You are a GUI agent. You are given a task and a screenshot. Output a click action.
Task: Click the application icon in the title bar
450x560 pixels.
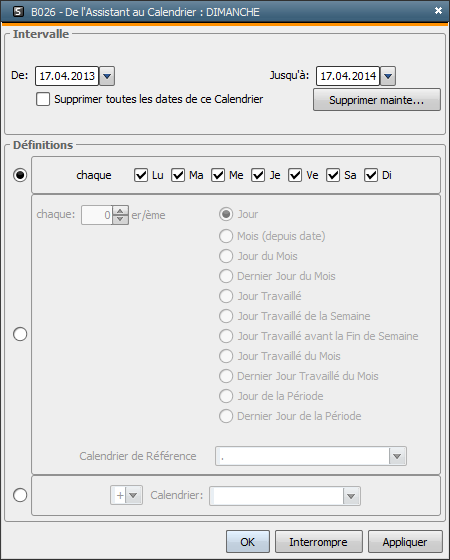coord(18,12)
